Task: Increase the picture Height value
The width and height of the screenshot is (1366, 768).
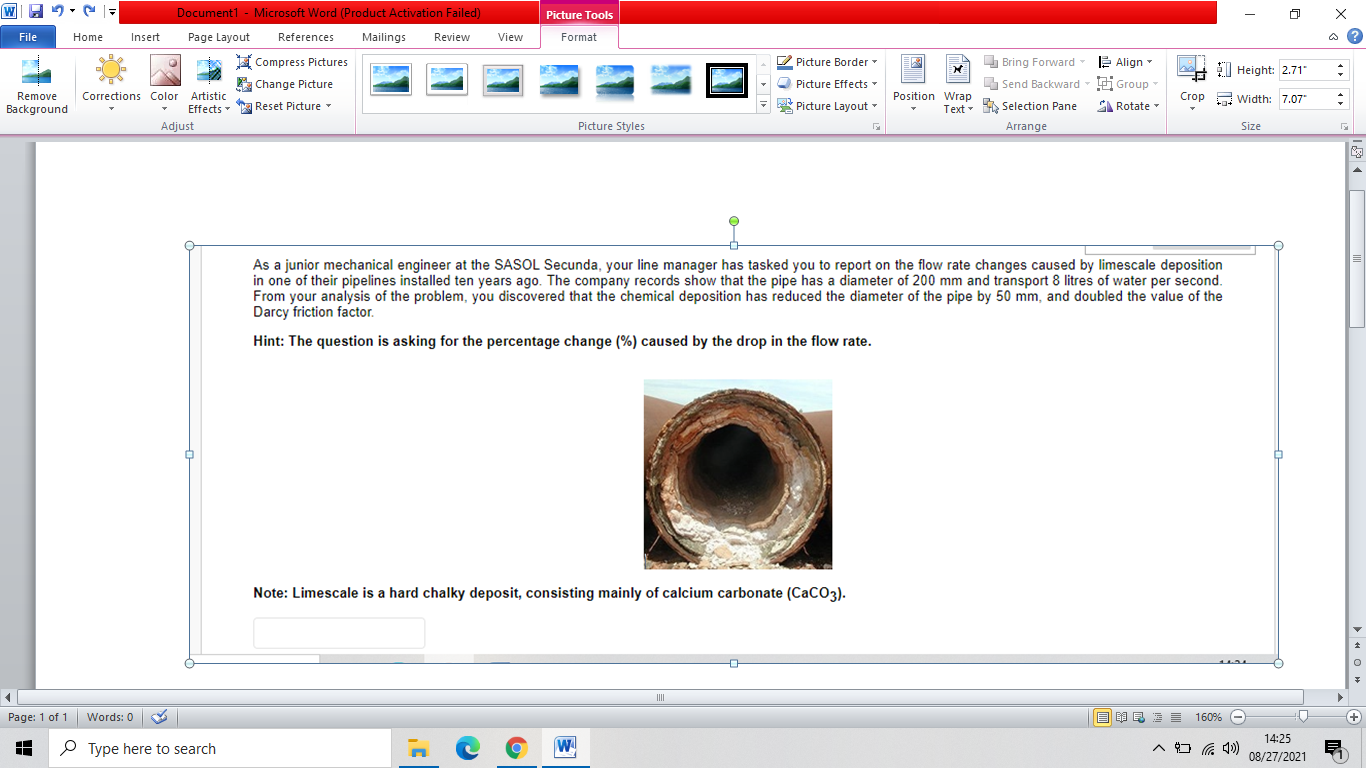Action: pyautogui.click(x=1338, y=64)
